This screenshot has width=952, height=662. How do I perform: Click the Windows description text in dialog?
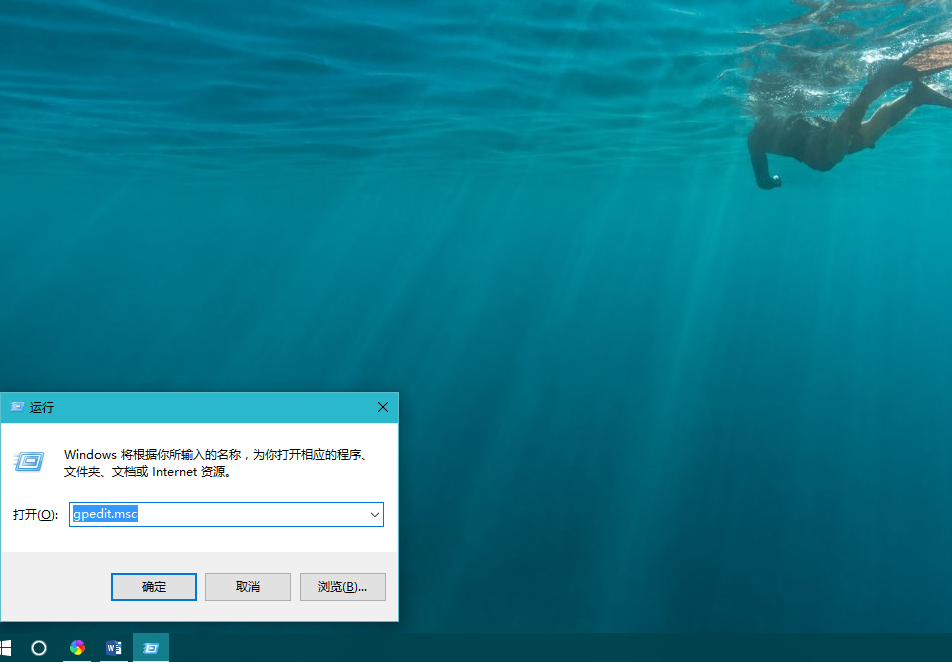point(215,463)
